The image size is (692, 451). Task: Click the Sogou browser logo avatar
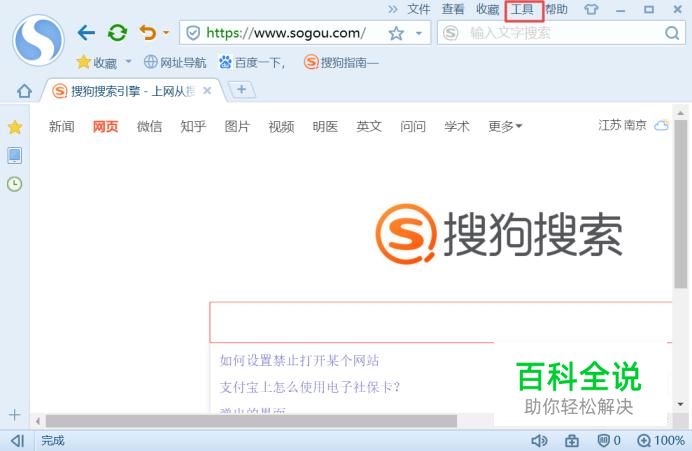click(38, 40)
